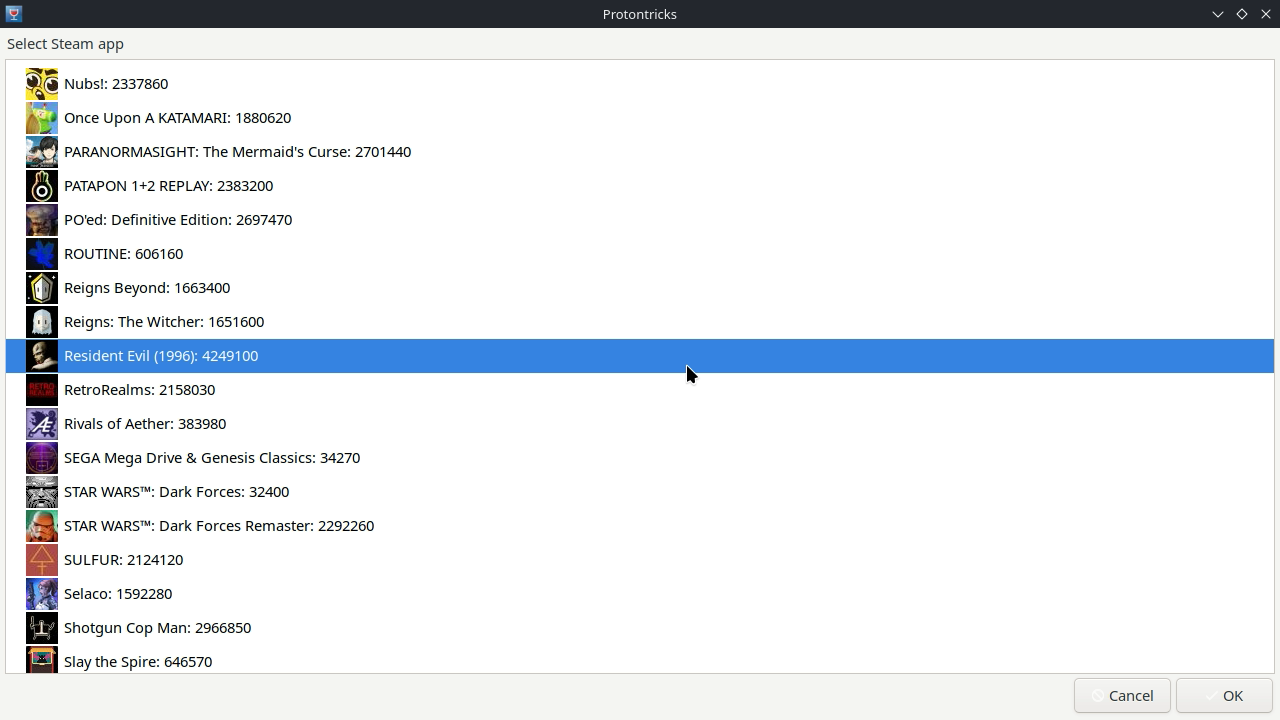Select PO'ed: Definitive Edition from list
Viewport: 1280px width, 720px height.
[x=178, y=220]
